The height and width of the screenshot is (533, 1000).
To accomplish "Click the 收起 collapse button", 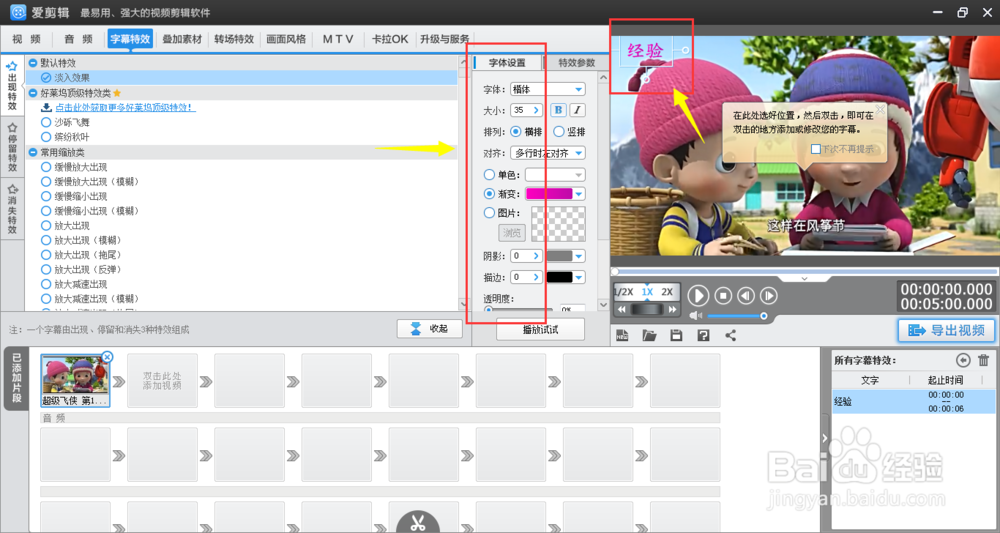I will click(x=429, y=328).
